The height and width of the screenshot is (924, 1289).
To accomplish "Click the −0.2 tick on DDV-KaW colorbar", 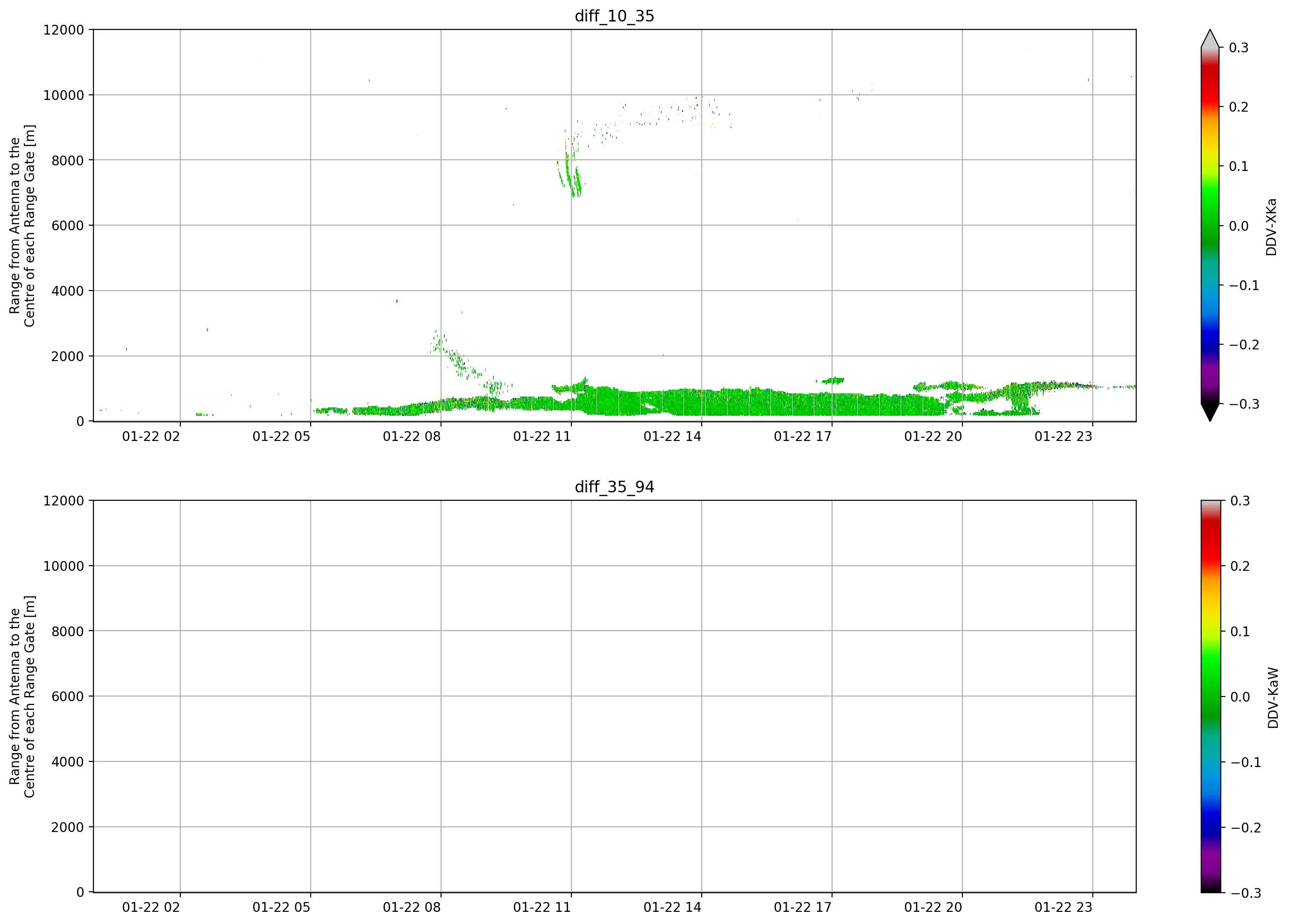I will [x=1246, y=827].
